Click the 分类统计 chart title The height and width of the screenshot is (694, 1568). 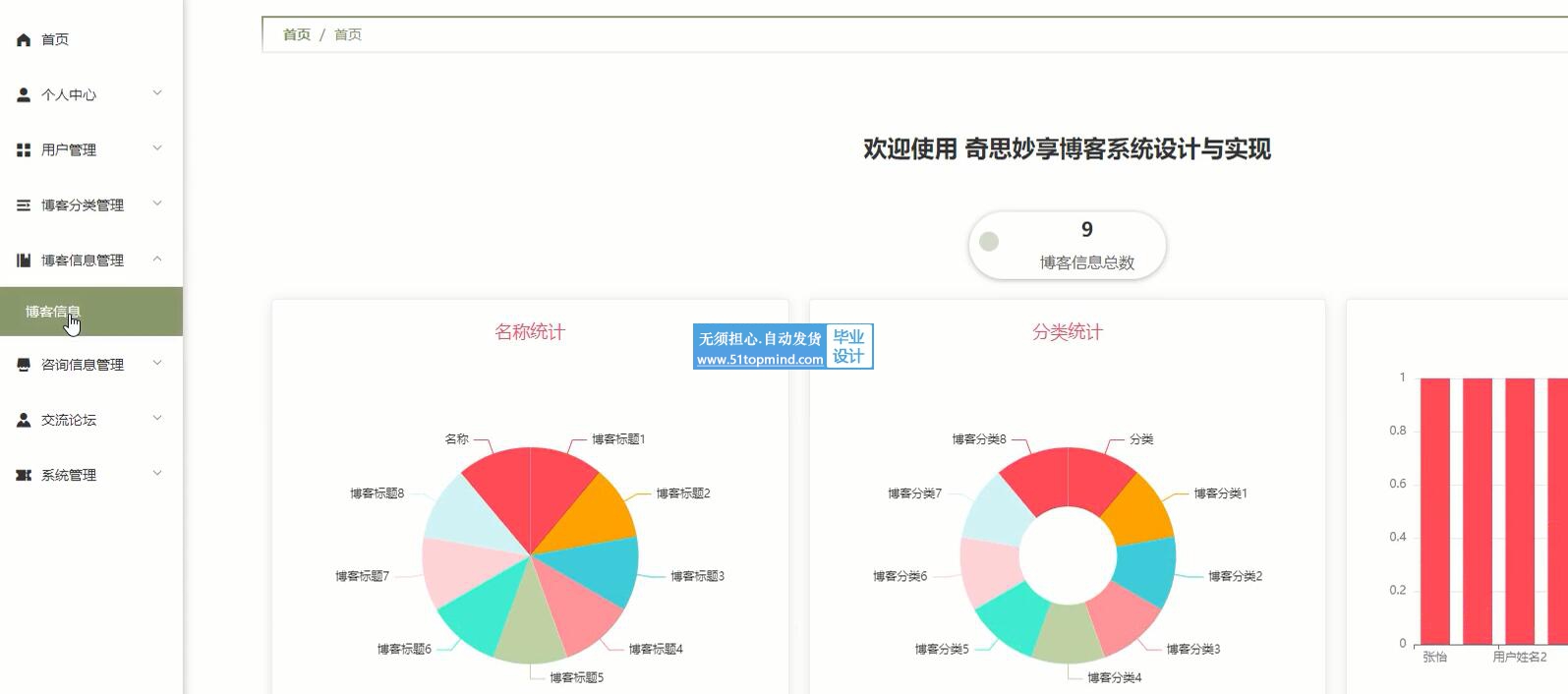[x=1068, y=332]
